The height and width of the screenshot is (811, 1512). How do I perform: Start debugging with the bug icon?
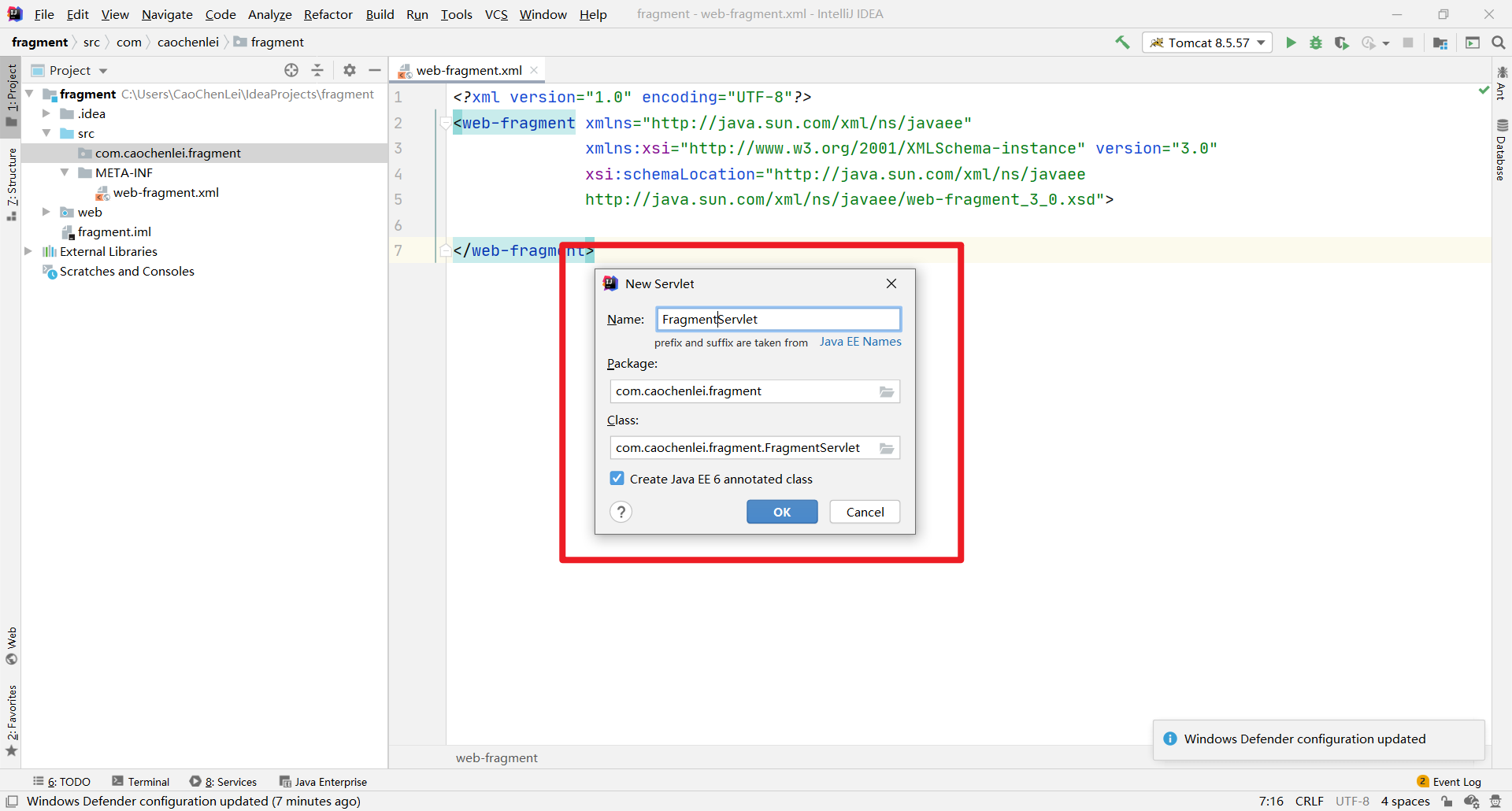point(1316,43)
